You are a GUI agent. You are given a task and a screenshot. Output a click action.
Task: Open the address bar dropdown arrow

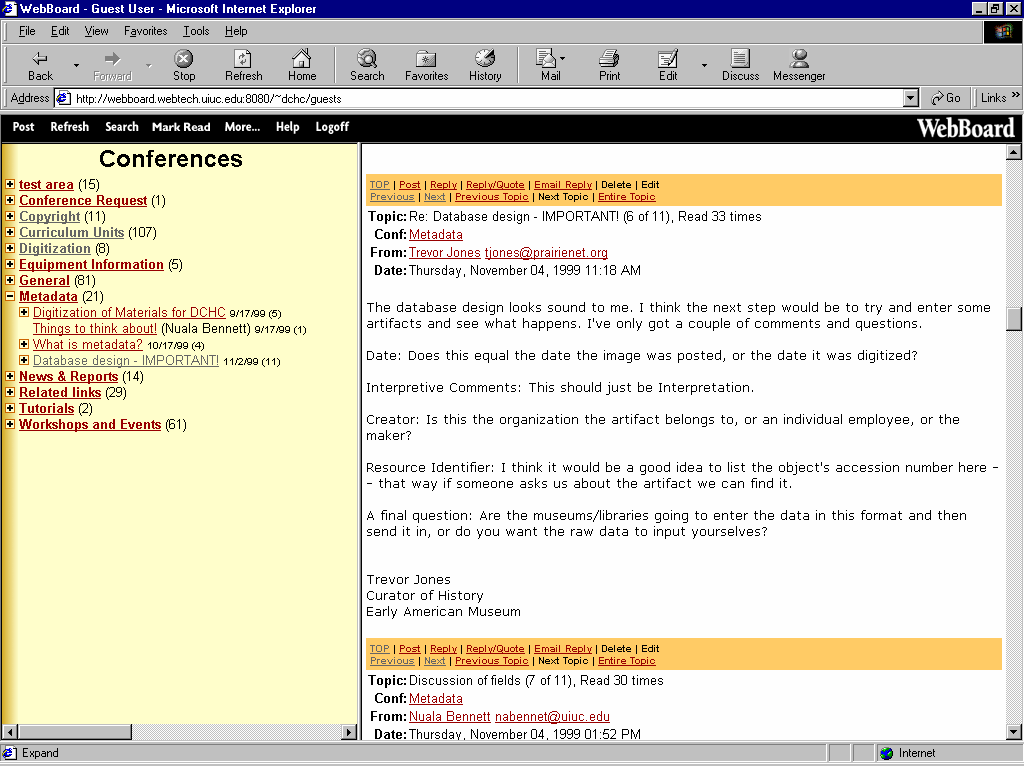point(910,98)
